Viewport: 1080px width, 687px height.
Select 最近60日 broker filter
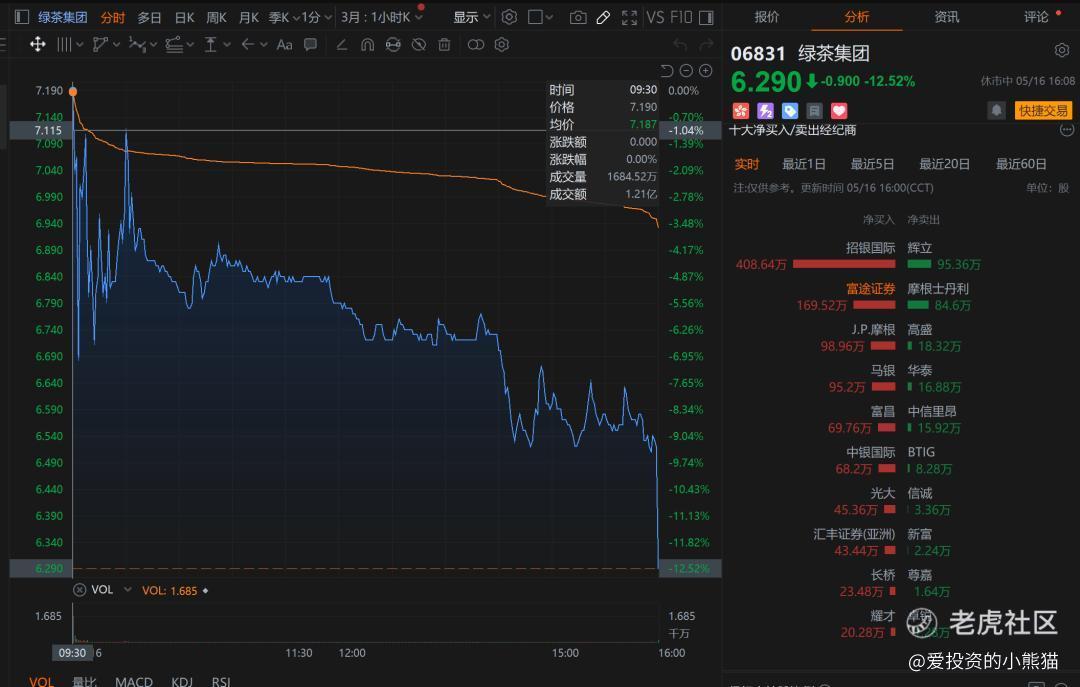pyautogui.click(x=1021, y=164)
